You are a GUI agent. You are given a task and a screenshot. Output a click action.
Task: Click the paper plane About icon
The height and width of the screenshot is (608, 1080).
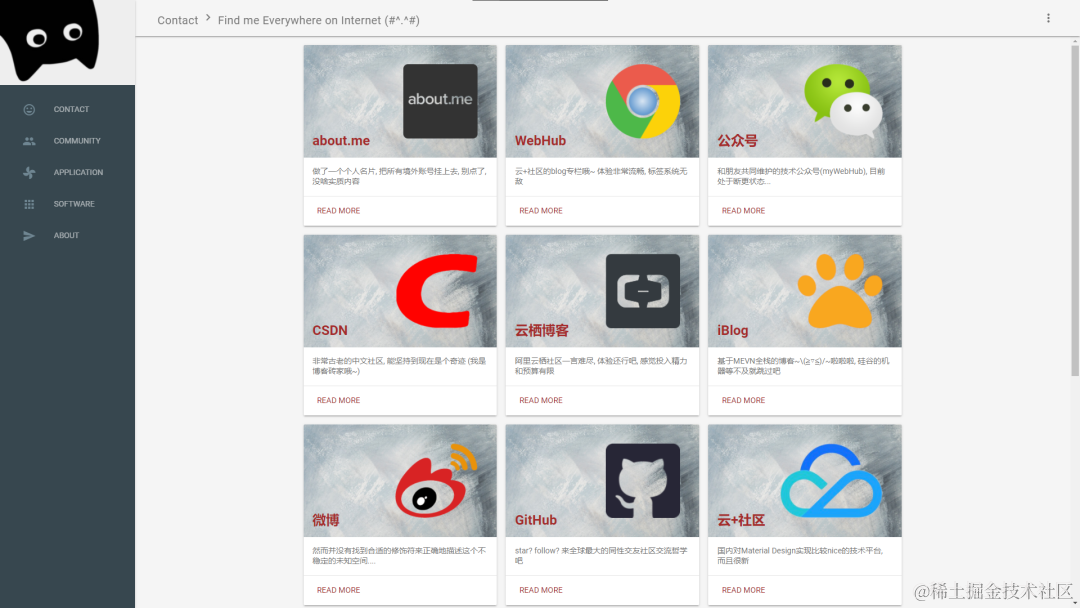click(29, 235)
